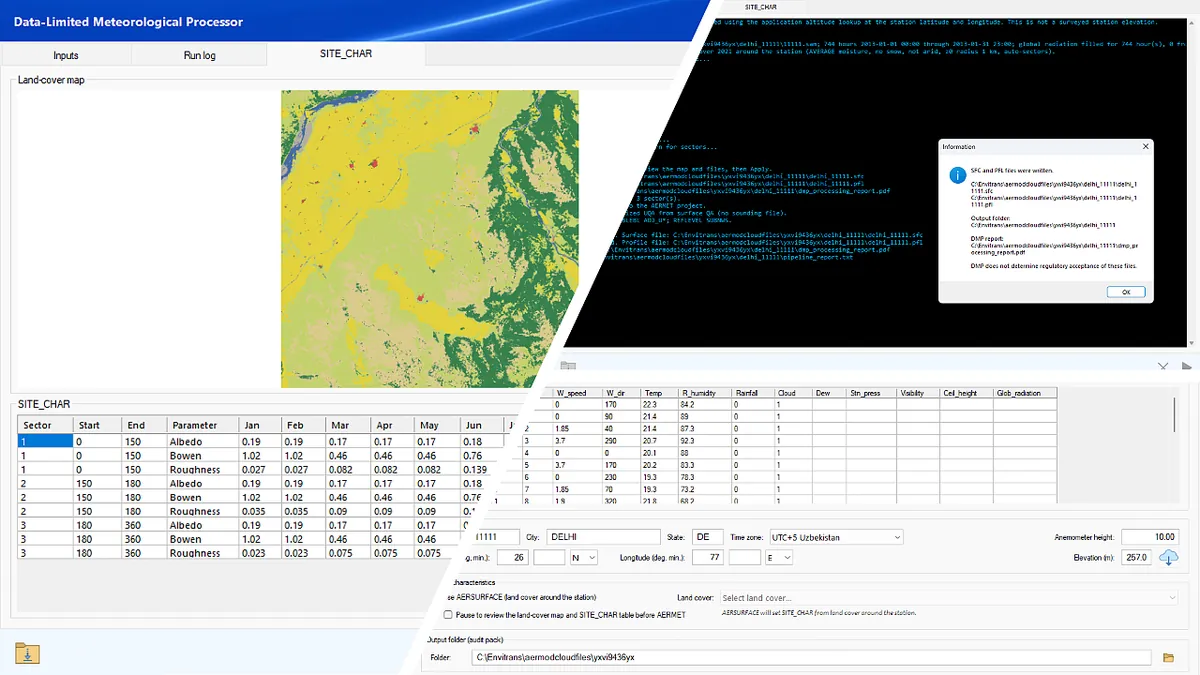Click the Feb column header
The image size is (1200, 675).
[303, 425]
